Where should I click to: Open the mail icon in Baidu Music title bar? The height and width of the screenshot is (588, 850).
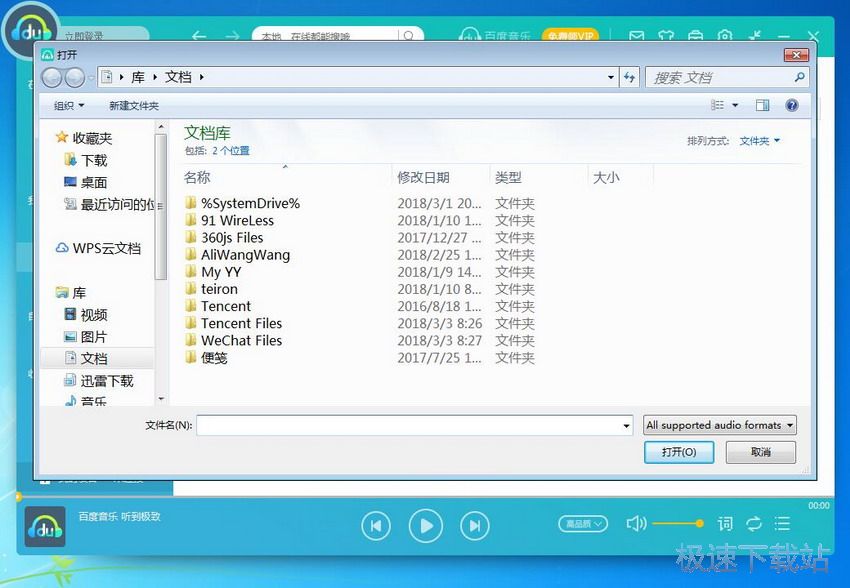point(636,36)
